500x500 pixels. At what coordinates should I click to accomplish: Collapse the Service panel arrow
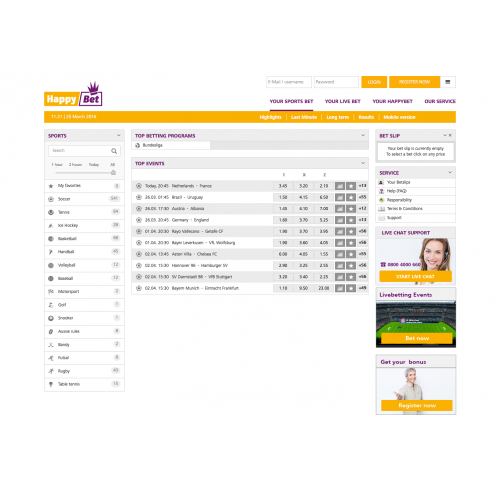click(x=450, y=172)
